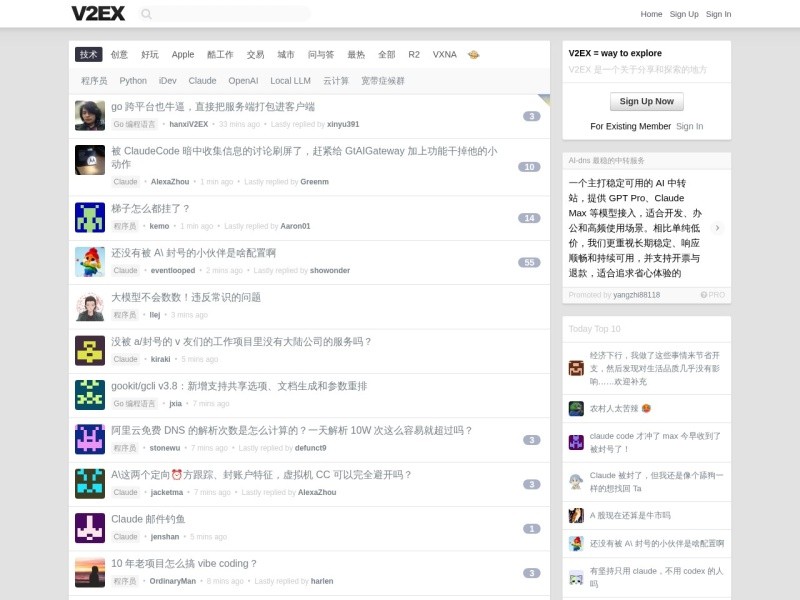Click jacketma's pixel avatar
Screen dimensions: 800x600
90,484
